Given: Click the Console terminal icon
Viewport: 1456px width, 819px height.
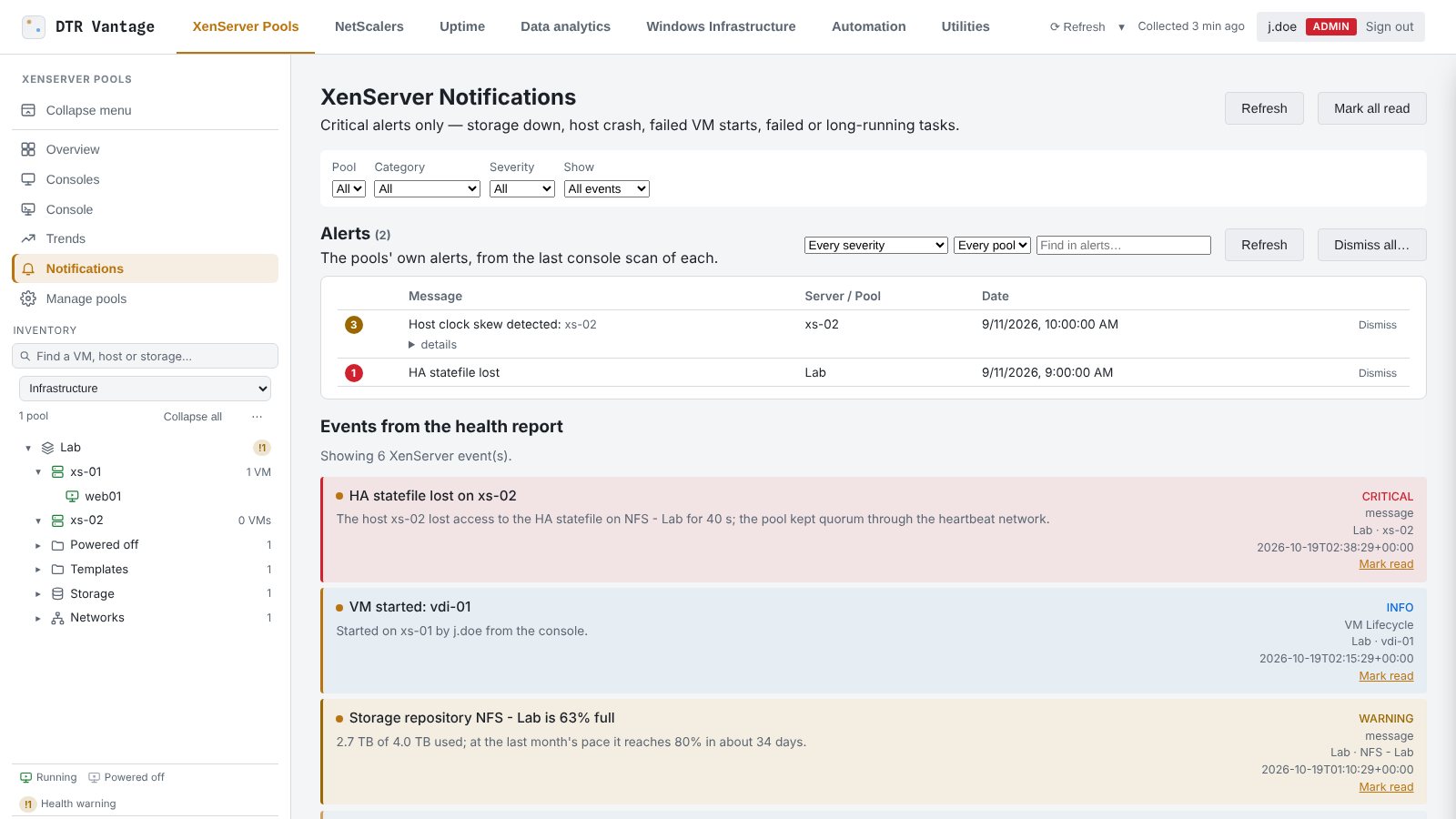Looking at the screenshot, I should point(28,209).
